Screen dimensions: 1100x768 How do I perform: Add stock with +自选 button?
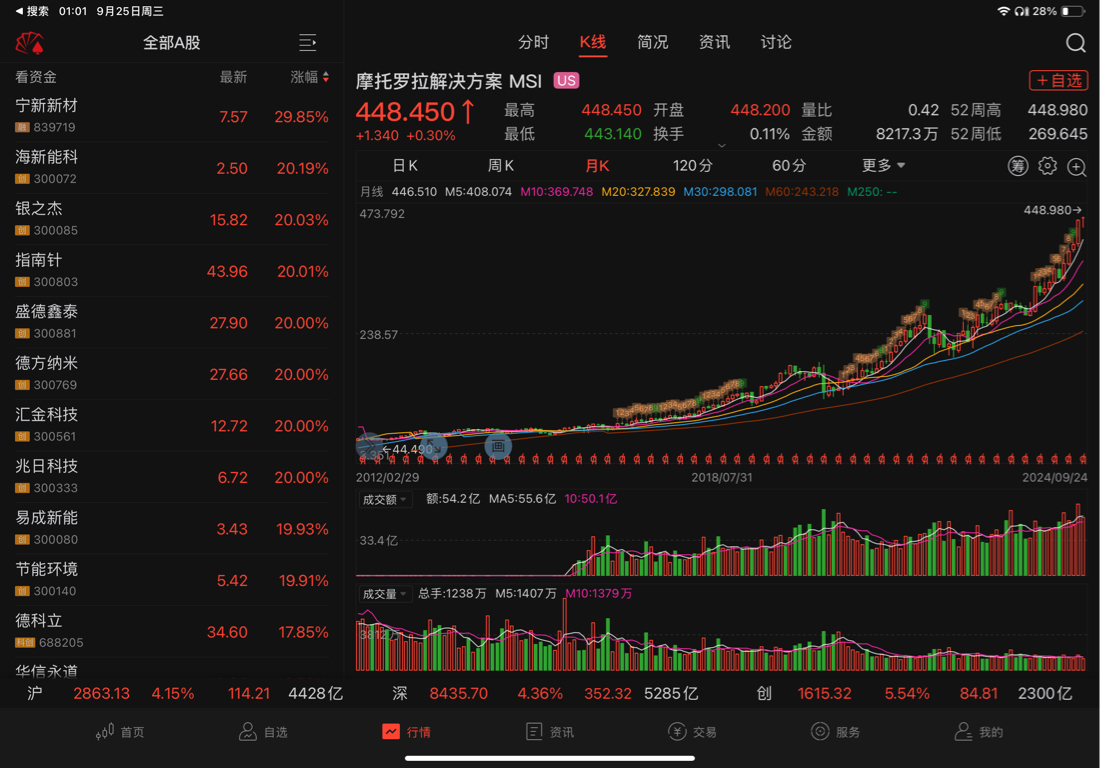pos(1058,81)
